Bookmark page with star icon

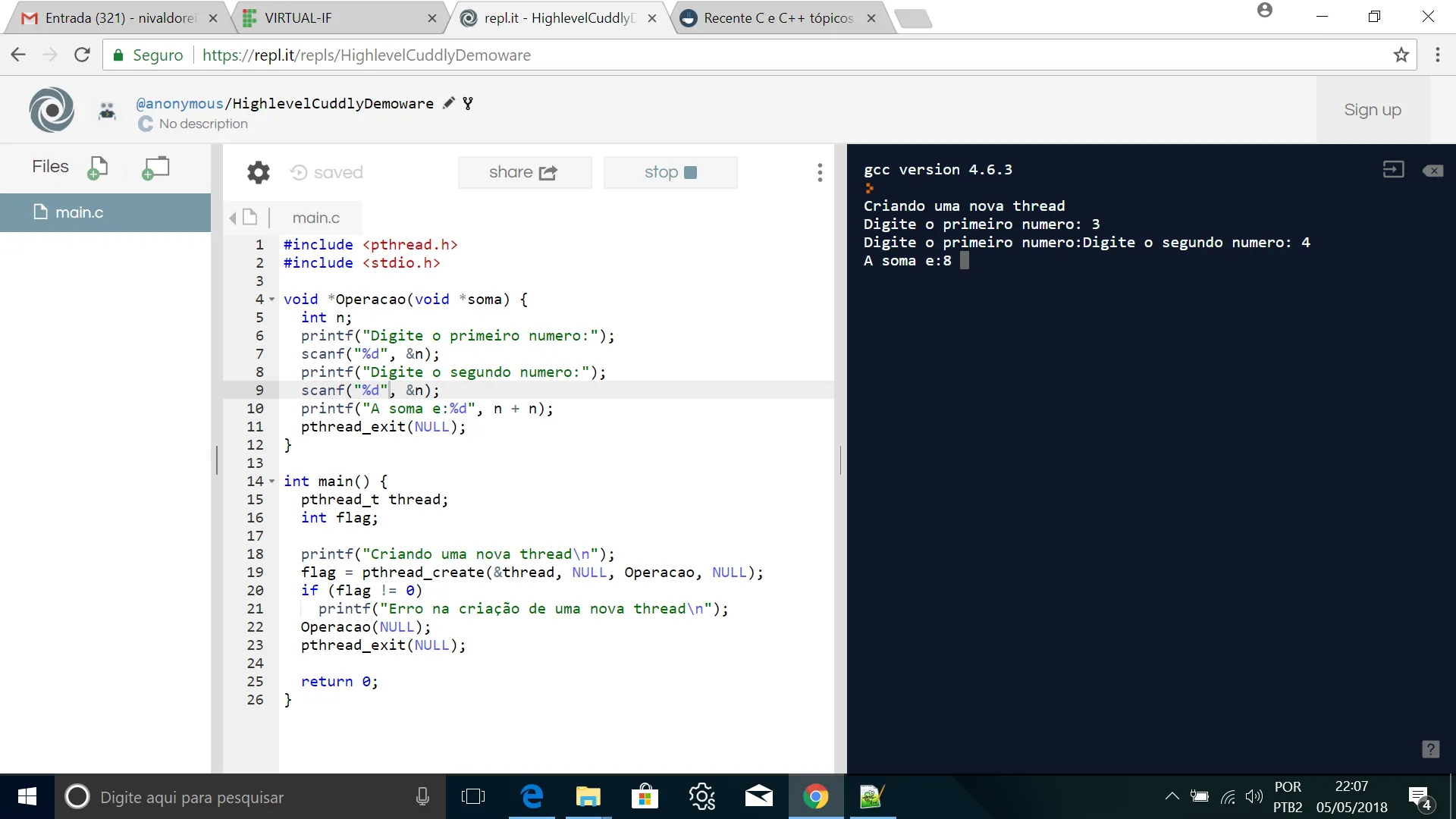1401,55
